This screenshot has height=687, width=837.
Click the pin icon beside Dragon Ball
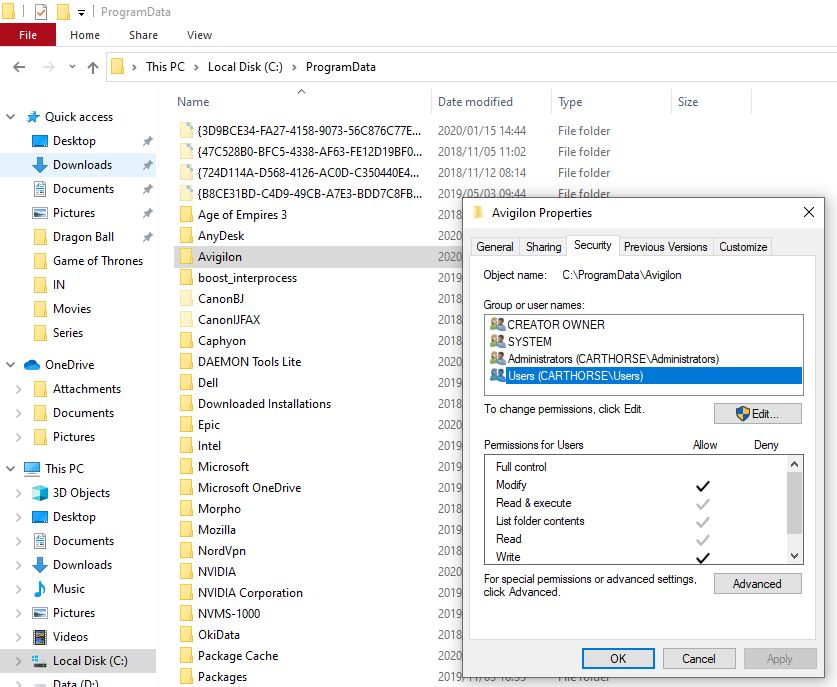click(x=148, y=237)
